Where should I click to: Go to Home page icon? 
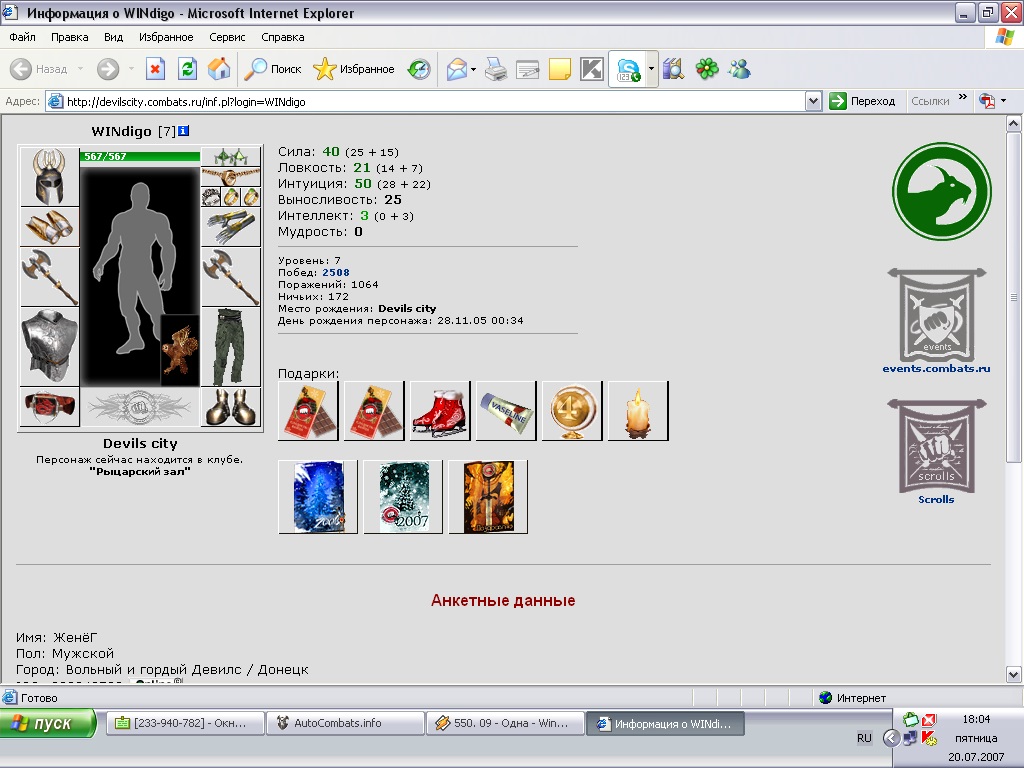pos(219,69)
